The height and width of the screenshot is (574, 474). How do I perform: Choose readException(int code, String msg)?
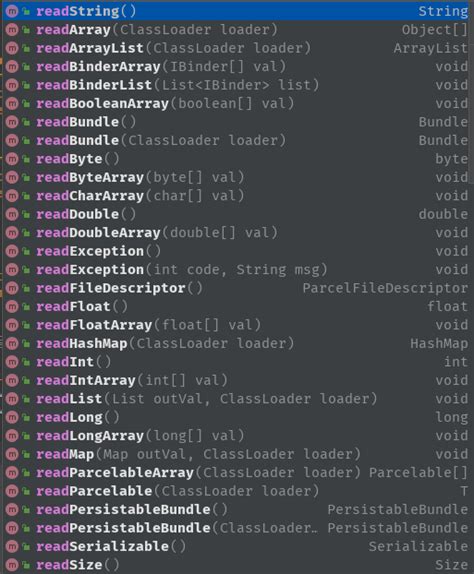[x=236, y=269]
